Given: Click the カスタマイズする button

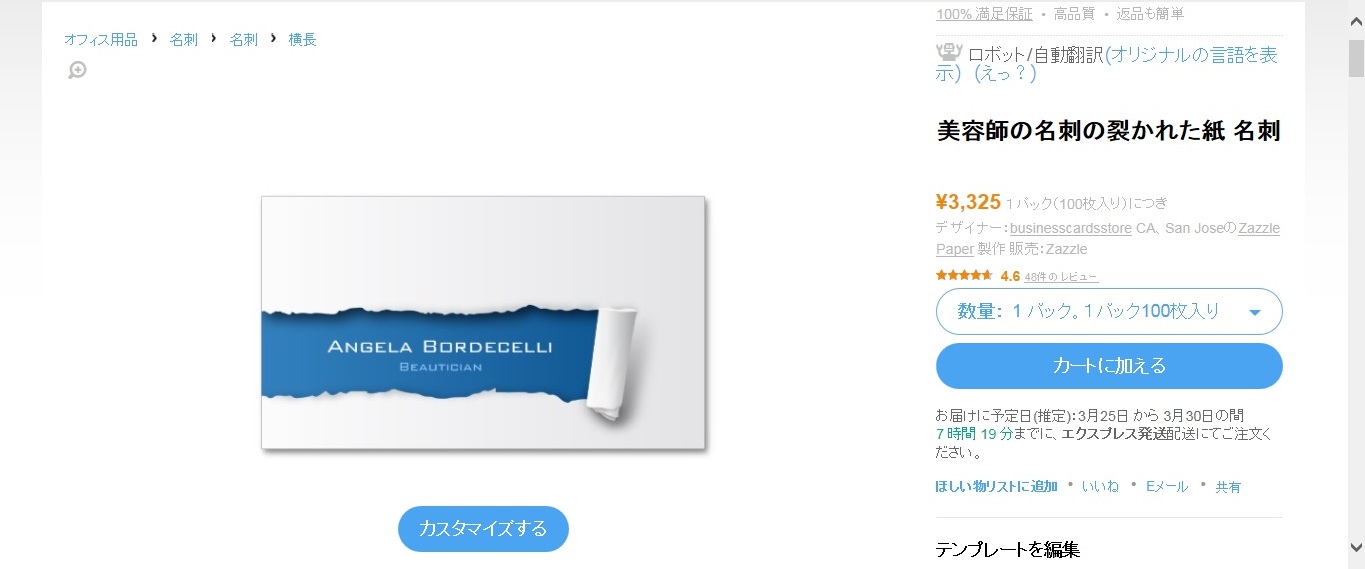Looking at the screenshot, I should pyautogui.click(x=483, y=529).
